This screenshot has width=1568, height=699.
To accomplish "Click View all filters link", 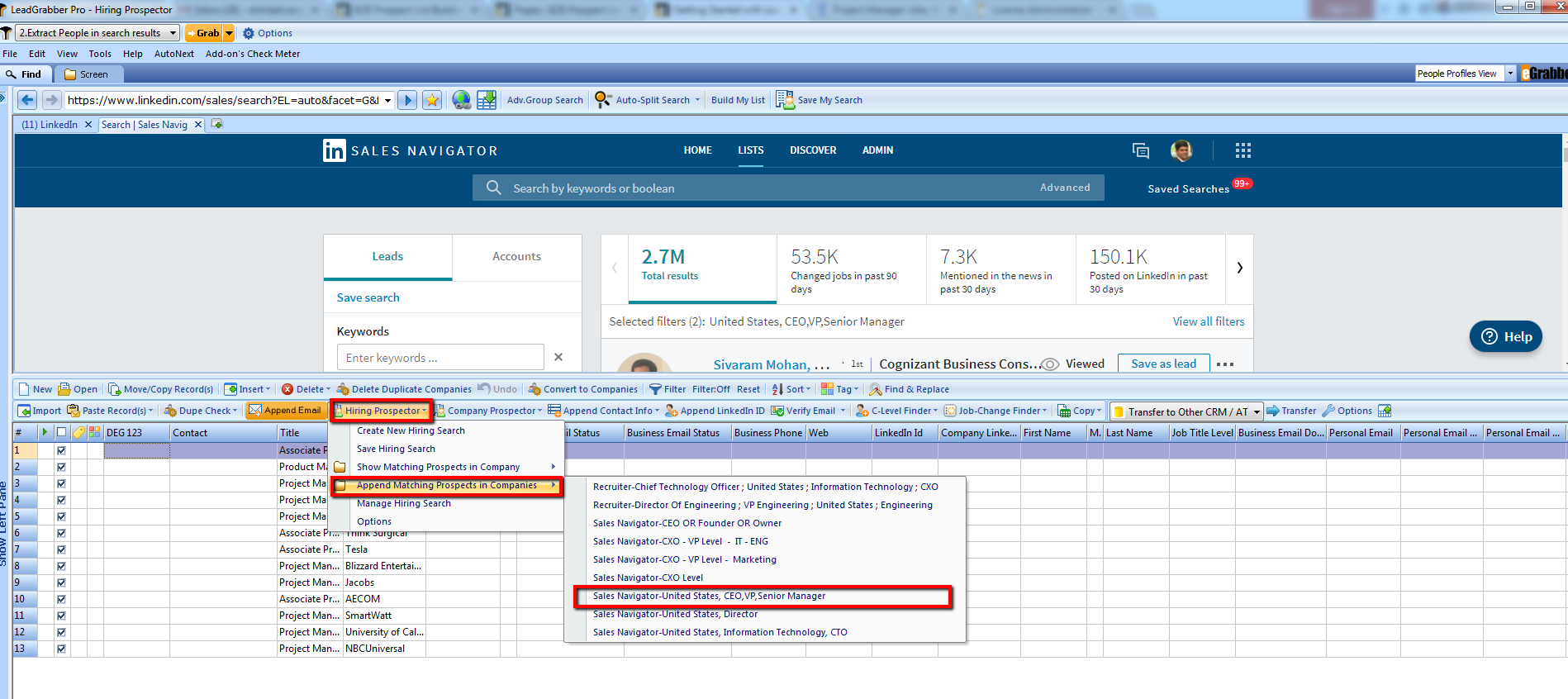I will (x=1209, y=321).
